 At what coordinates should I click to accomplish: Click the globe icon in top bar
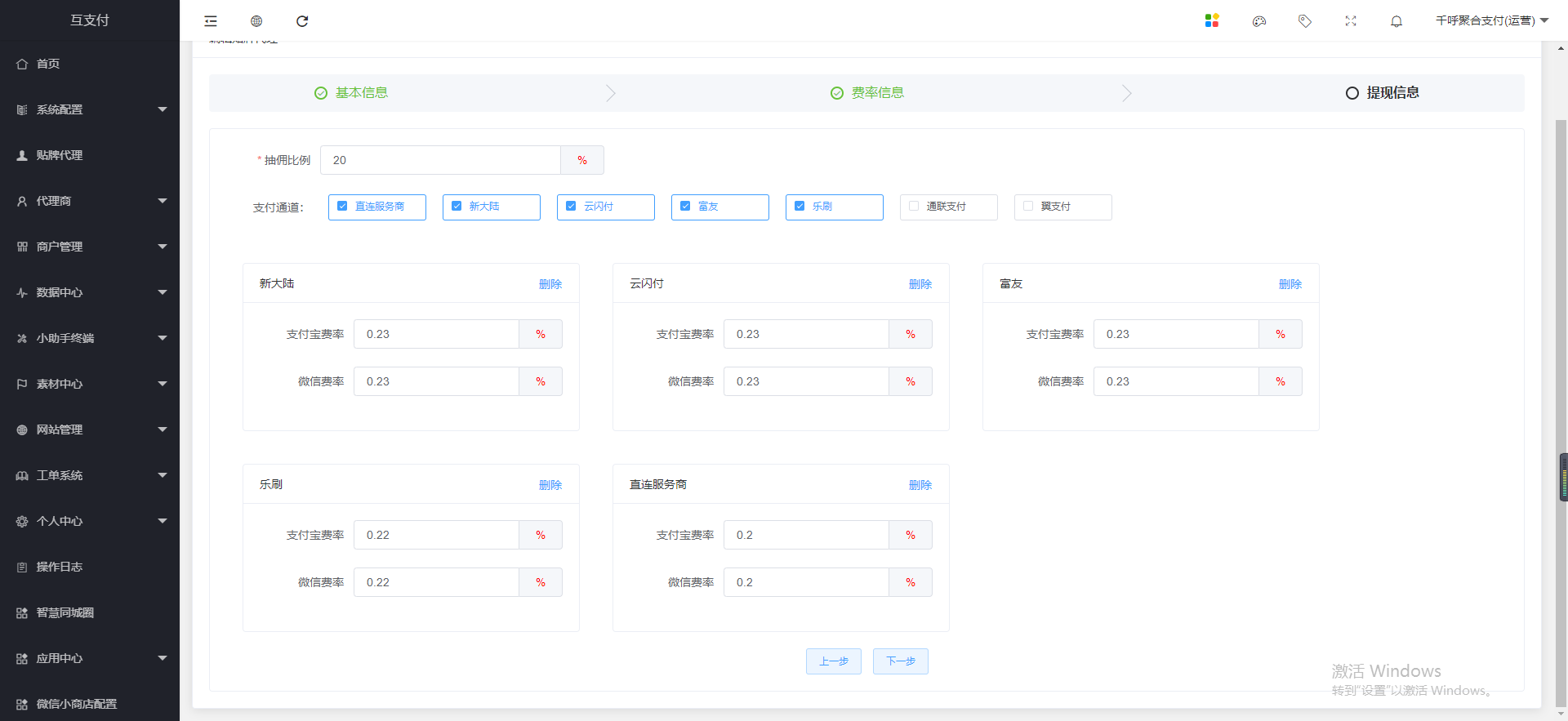[256, 21]
